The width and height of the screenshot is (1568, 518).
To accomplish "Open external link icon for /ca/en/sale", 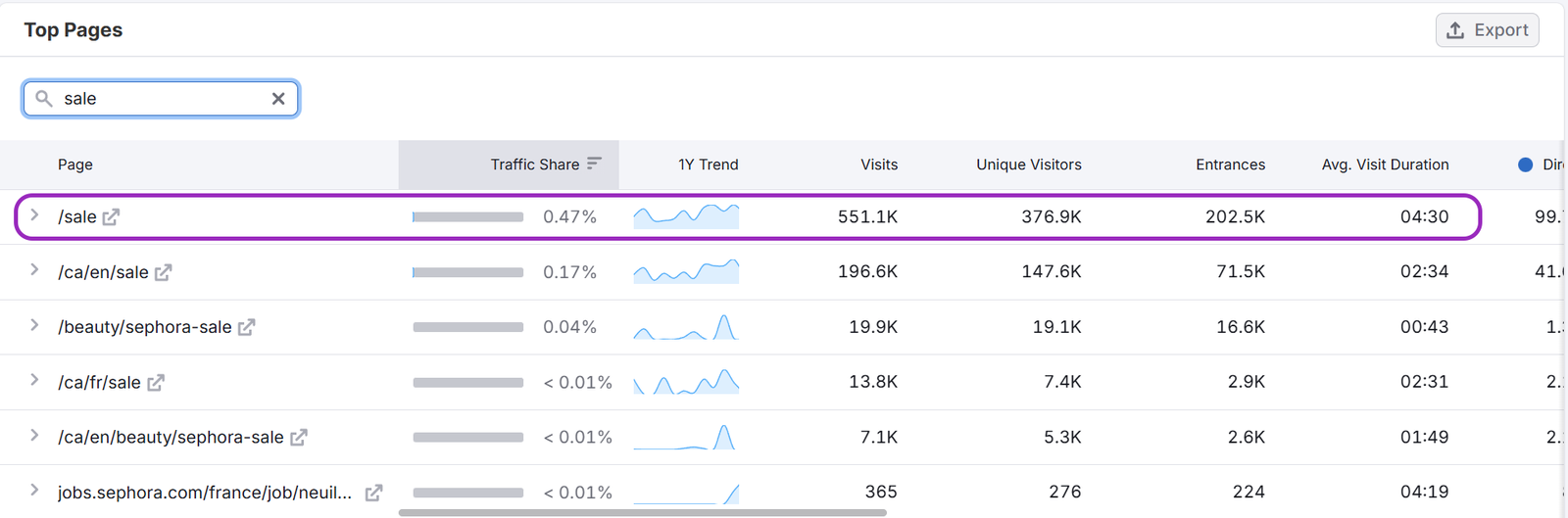I will coord(163,272).
